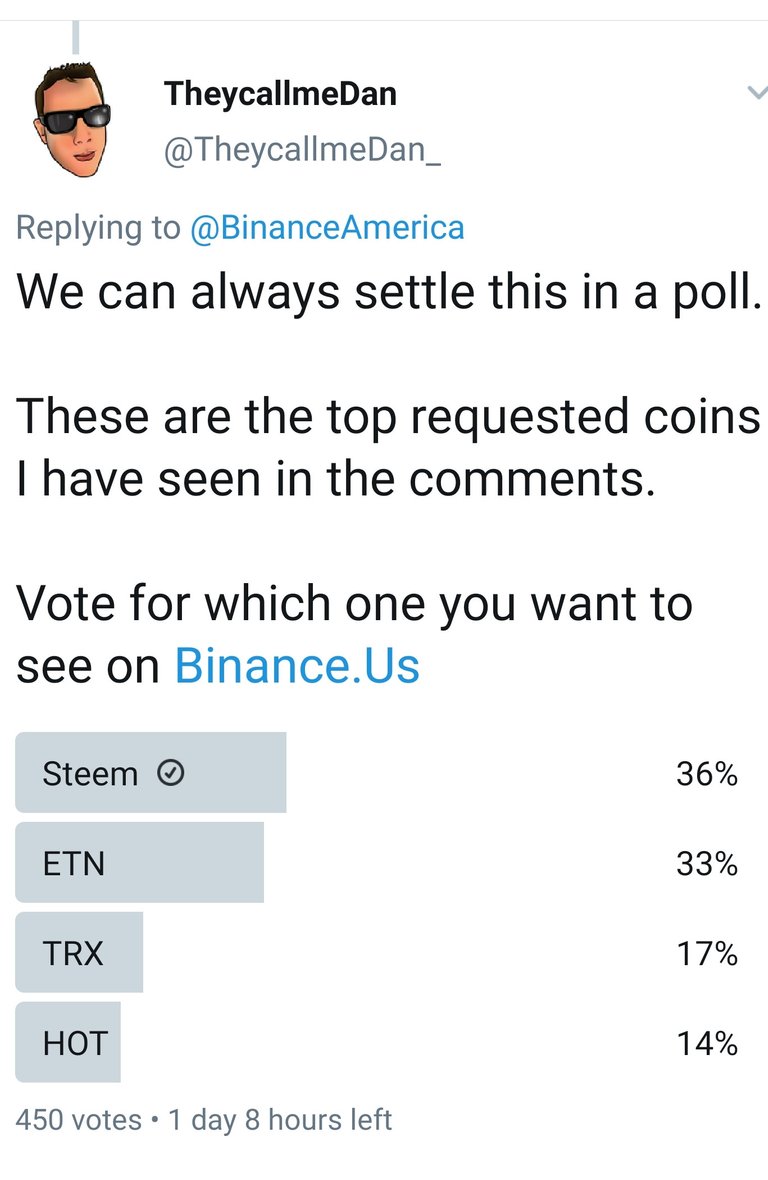This screenshot has height=1180, width=768.
Task: Expand the tweet options chevron
Action: 757,93
